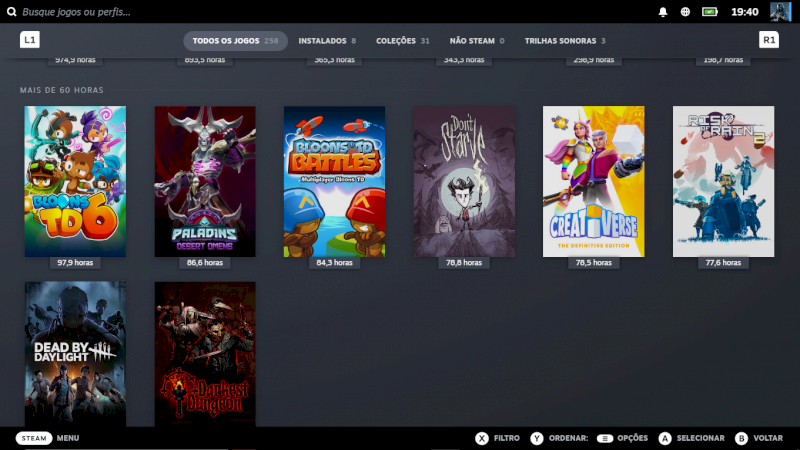Click the X button glyph for Filtro

coord(482,438)
